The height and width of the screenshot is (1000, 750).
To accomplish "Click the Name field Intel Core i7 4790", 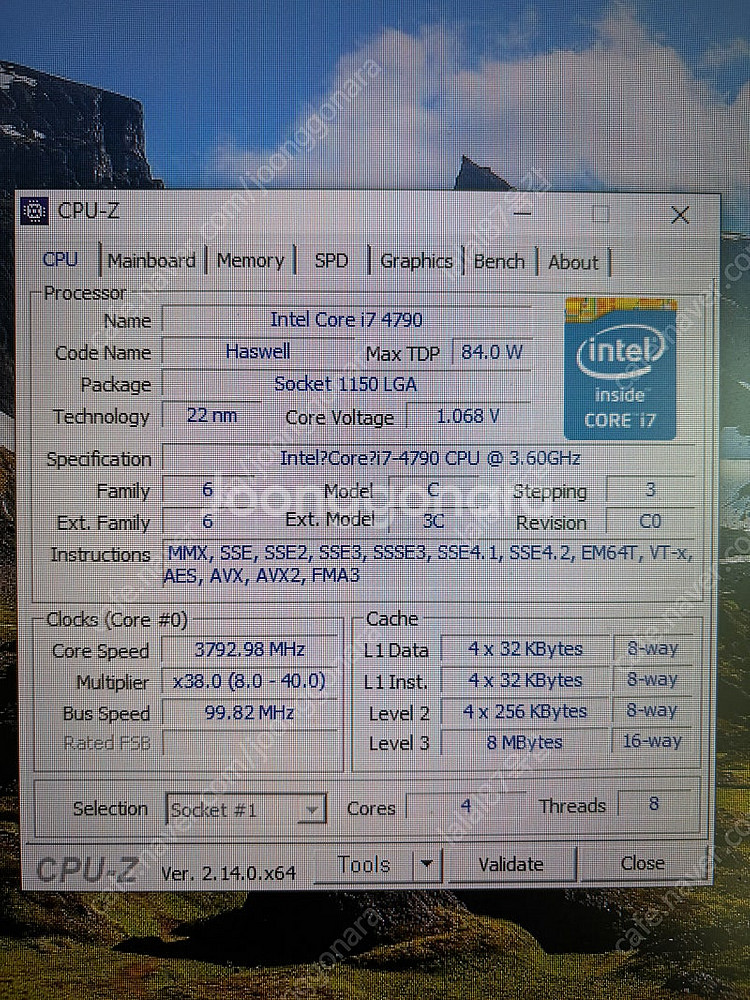I will click(346, 320).
